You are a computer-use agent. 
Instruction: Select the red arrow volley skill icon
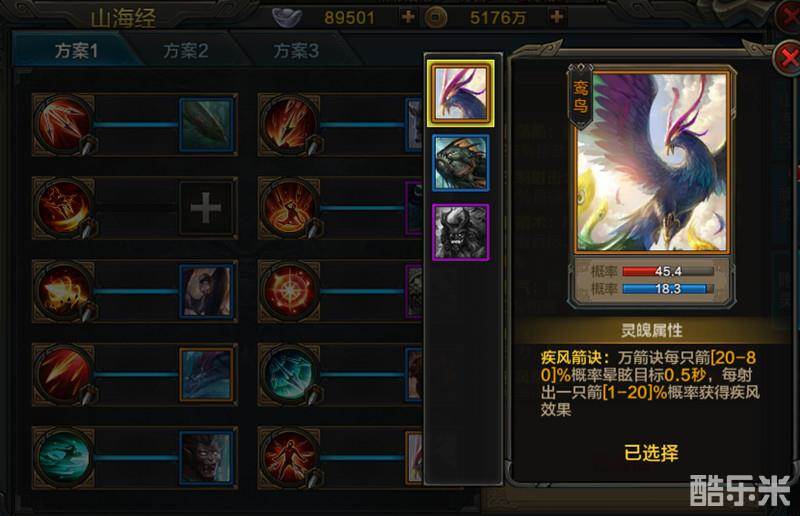point(63,124)
